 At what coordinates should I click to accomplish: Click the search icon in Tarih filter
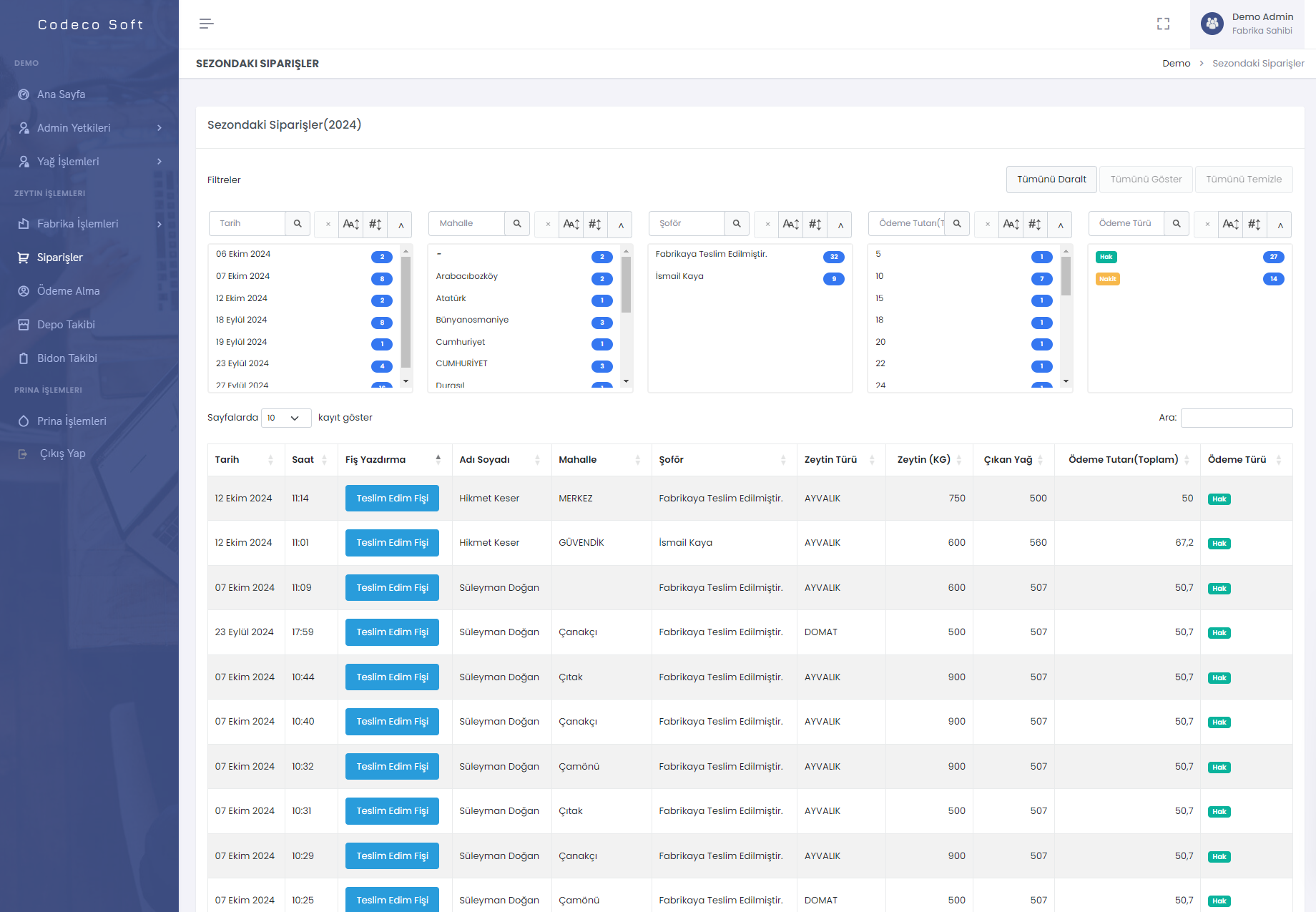click(x=298, y=224)
